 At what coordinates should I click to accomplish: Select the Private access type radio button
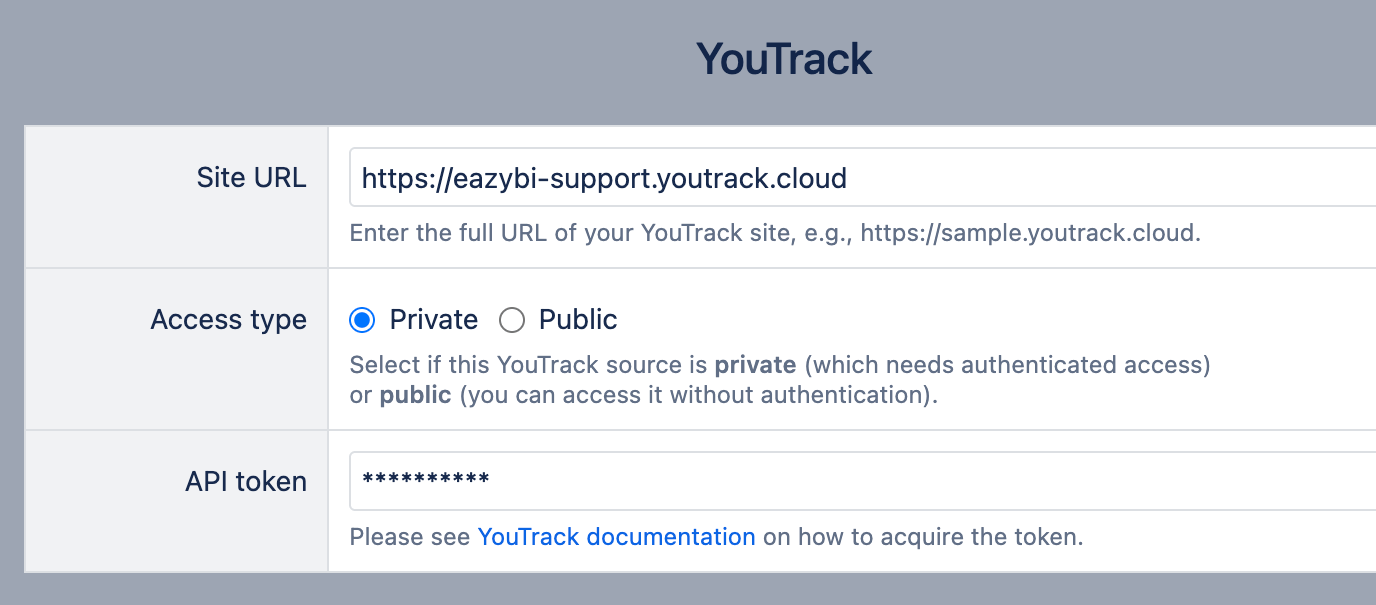362,320
